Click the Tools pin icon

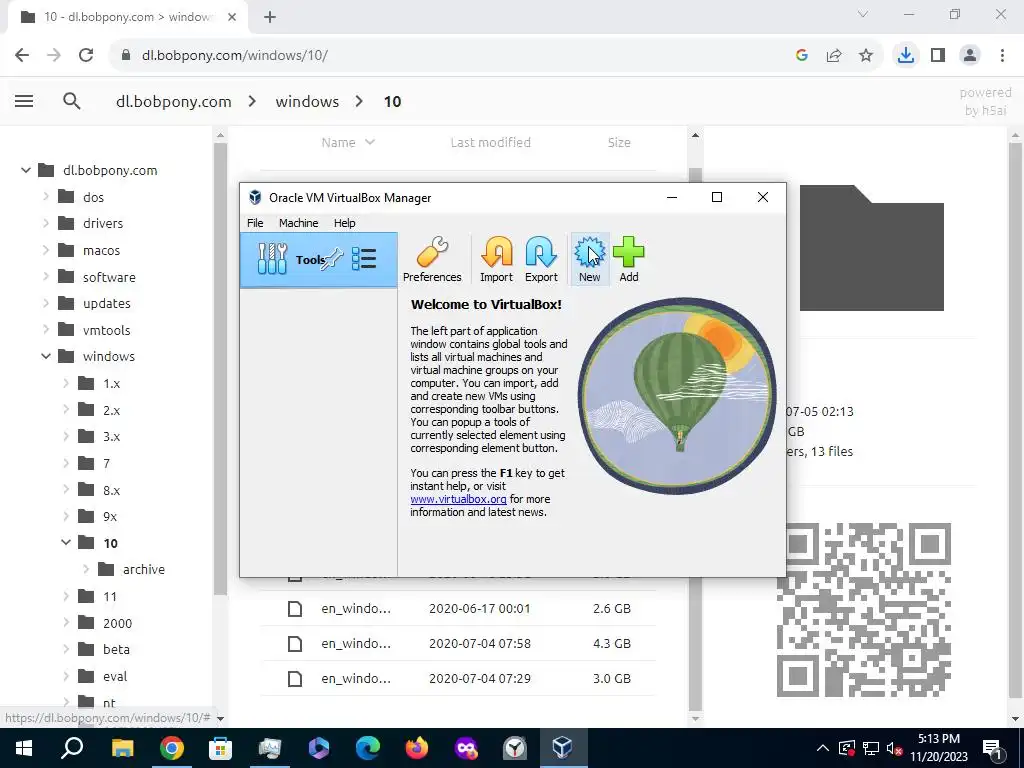pos(332,259)
